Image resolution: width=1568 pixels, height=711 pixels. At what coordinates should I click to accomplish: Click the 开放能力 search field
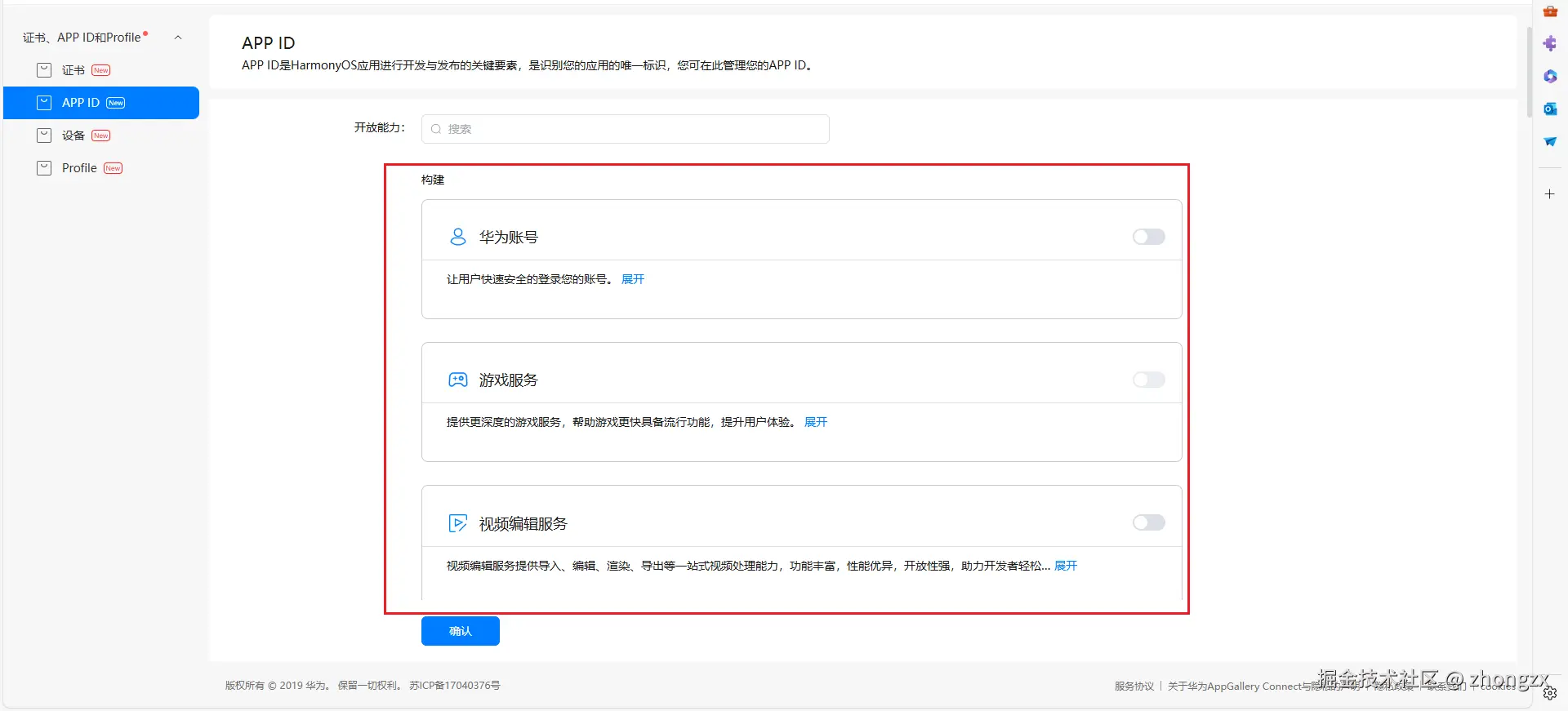pyautogui.click(x=626, y=129)
